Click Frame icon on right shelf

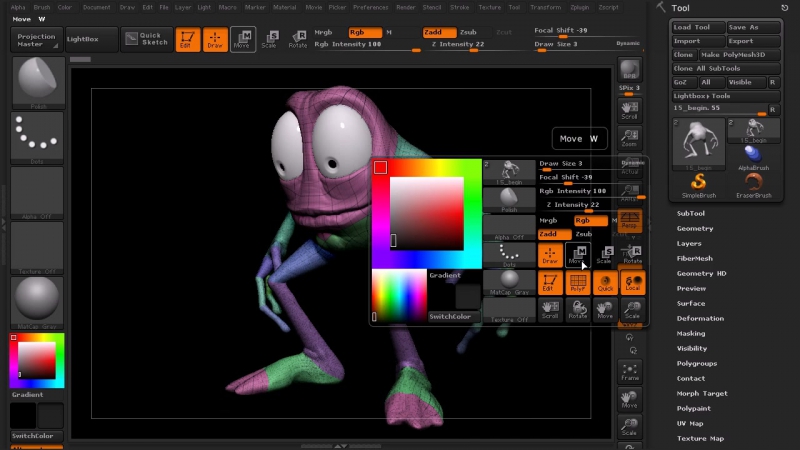630,371
